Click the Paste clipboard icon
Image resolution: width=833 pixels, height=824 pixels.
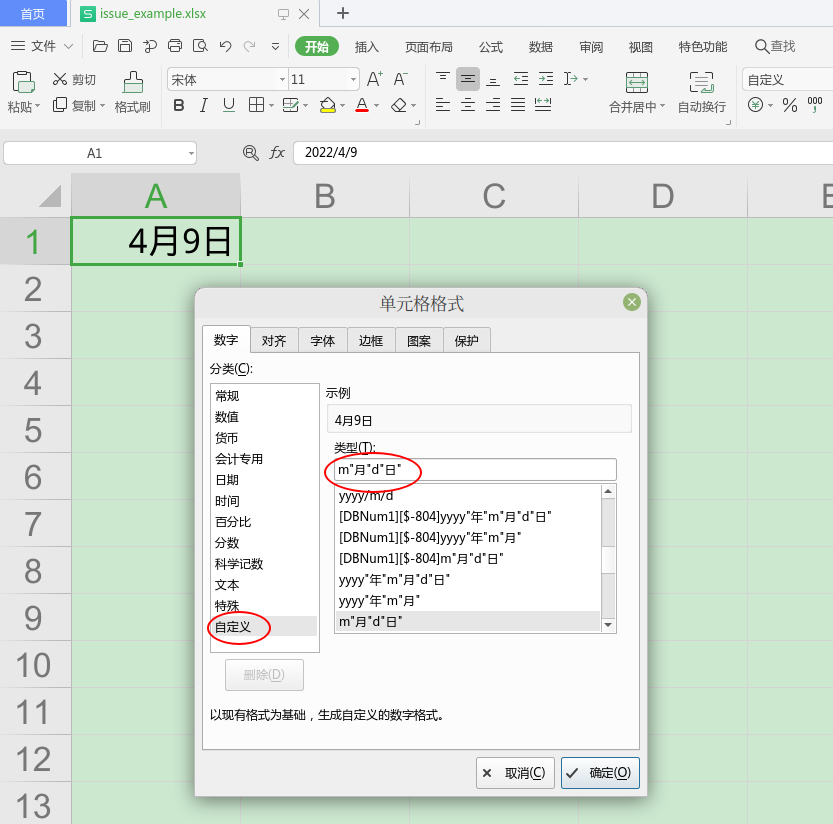(23, 82)
